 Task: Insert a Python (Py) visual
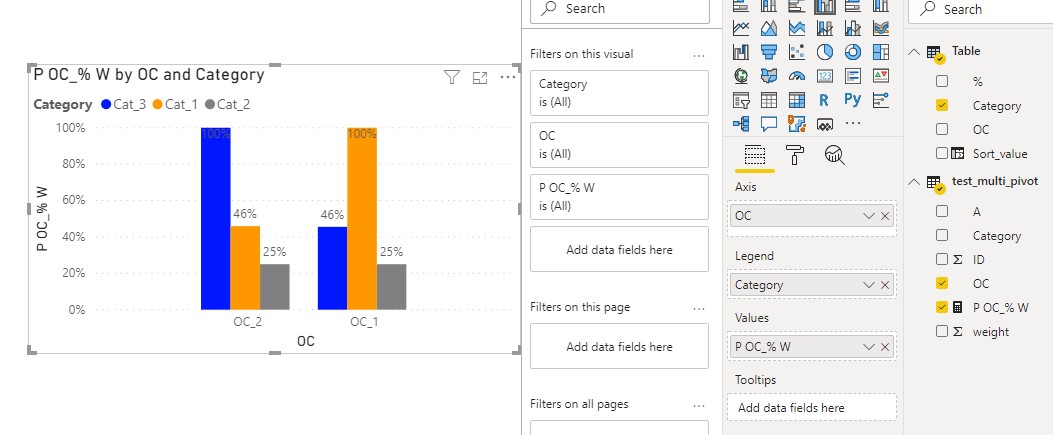point(853,100)
